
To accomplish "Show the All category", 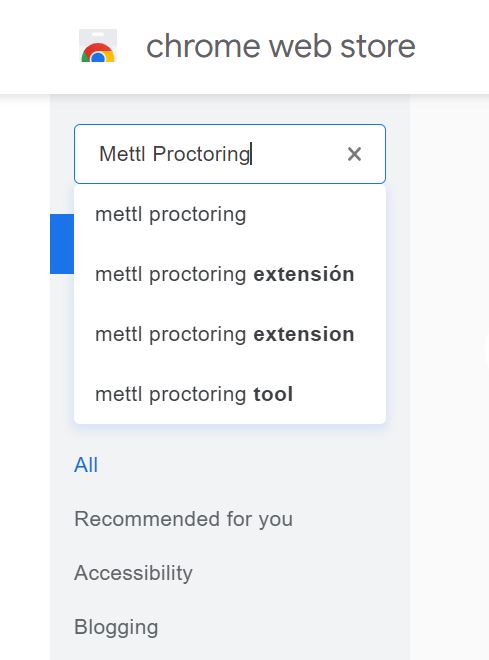I will [86, 465].
